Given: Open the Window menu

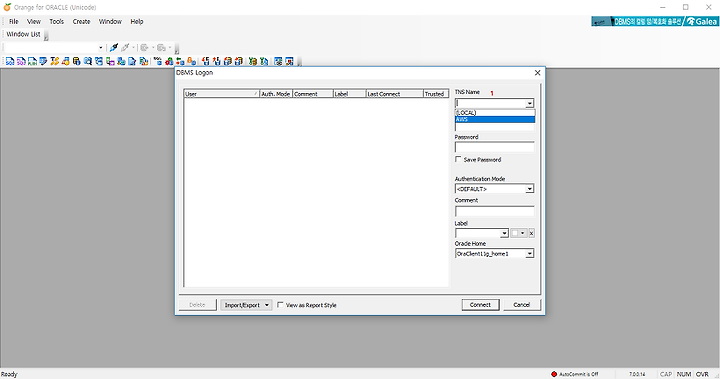Looking at the screenshot, I should pyautogui.click(x=110, y=21).
